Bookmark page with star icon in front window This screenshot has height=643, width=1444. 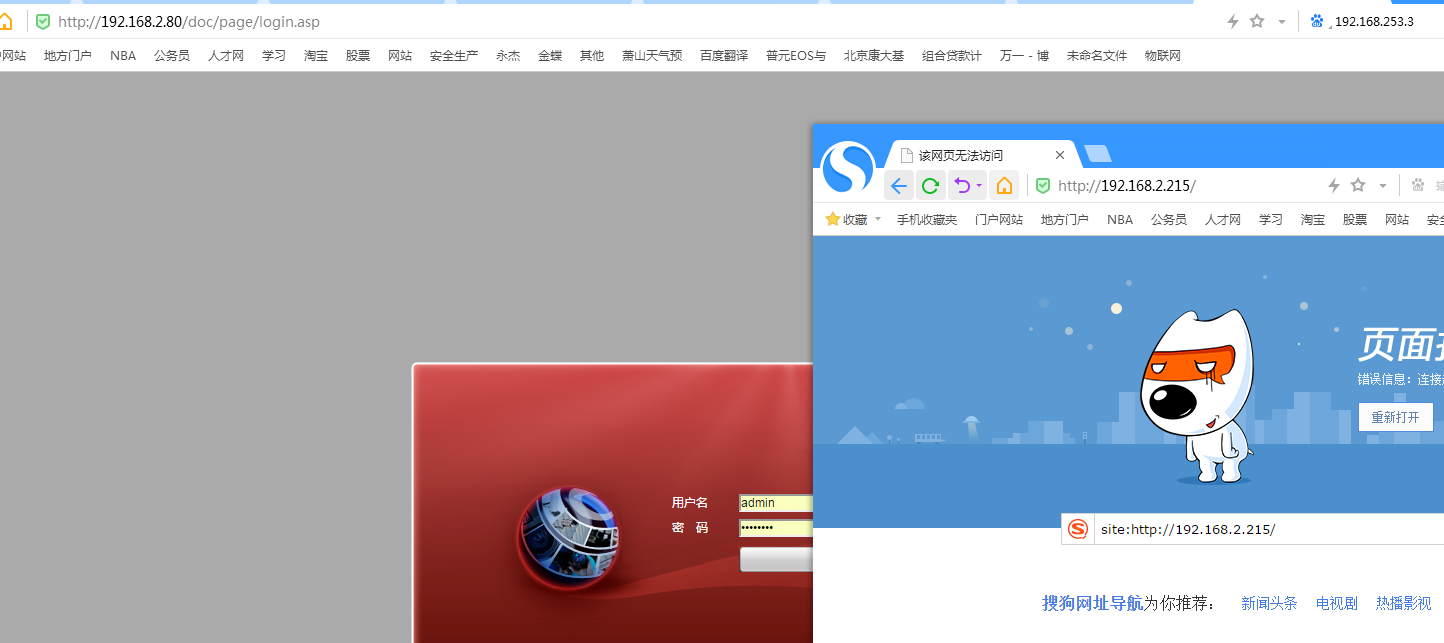[1358, 185]
